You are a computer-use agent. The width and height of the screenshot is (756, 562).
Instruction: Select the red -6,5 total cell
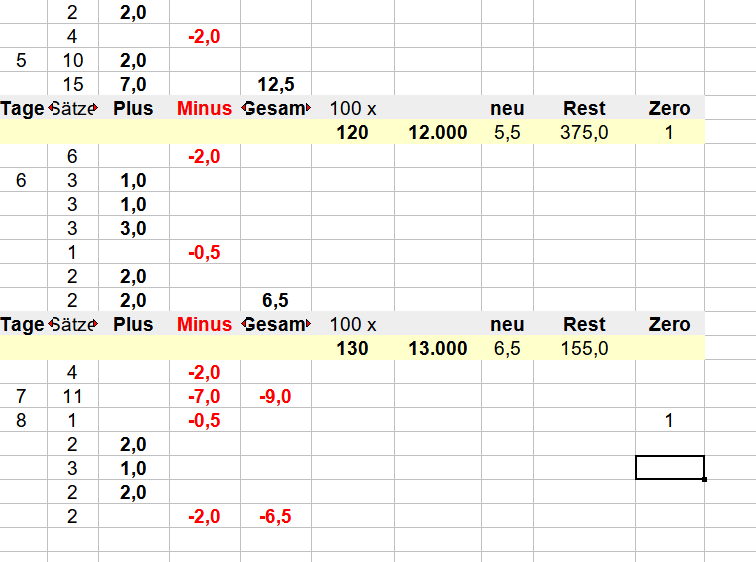tap(276, 516)
